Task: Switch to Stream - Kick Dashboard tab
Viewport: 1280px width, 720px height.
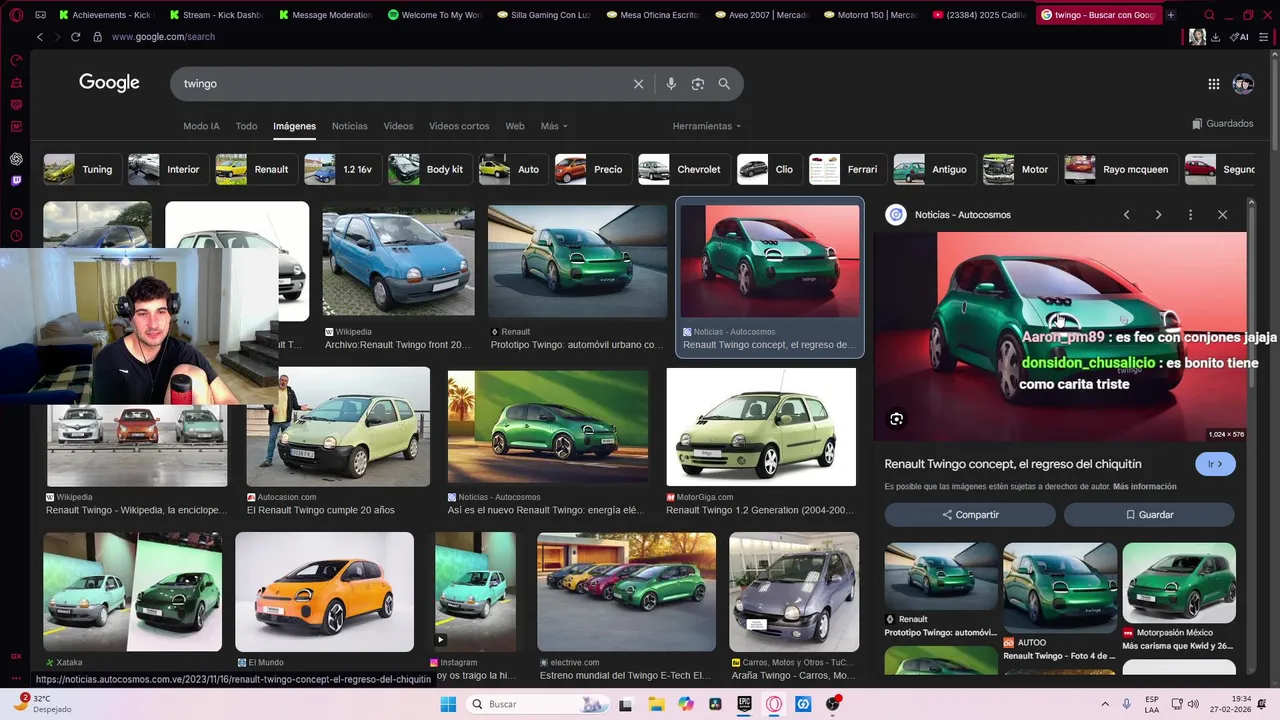Action: coord(215,15)
